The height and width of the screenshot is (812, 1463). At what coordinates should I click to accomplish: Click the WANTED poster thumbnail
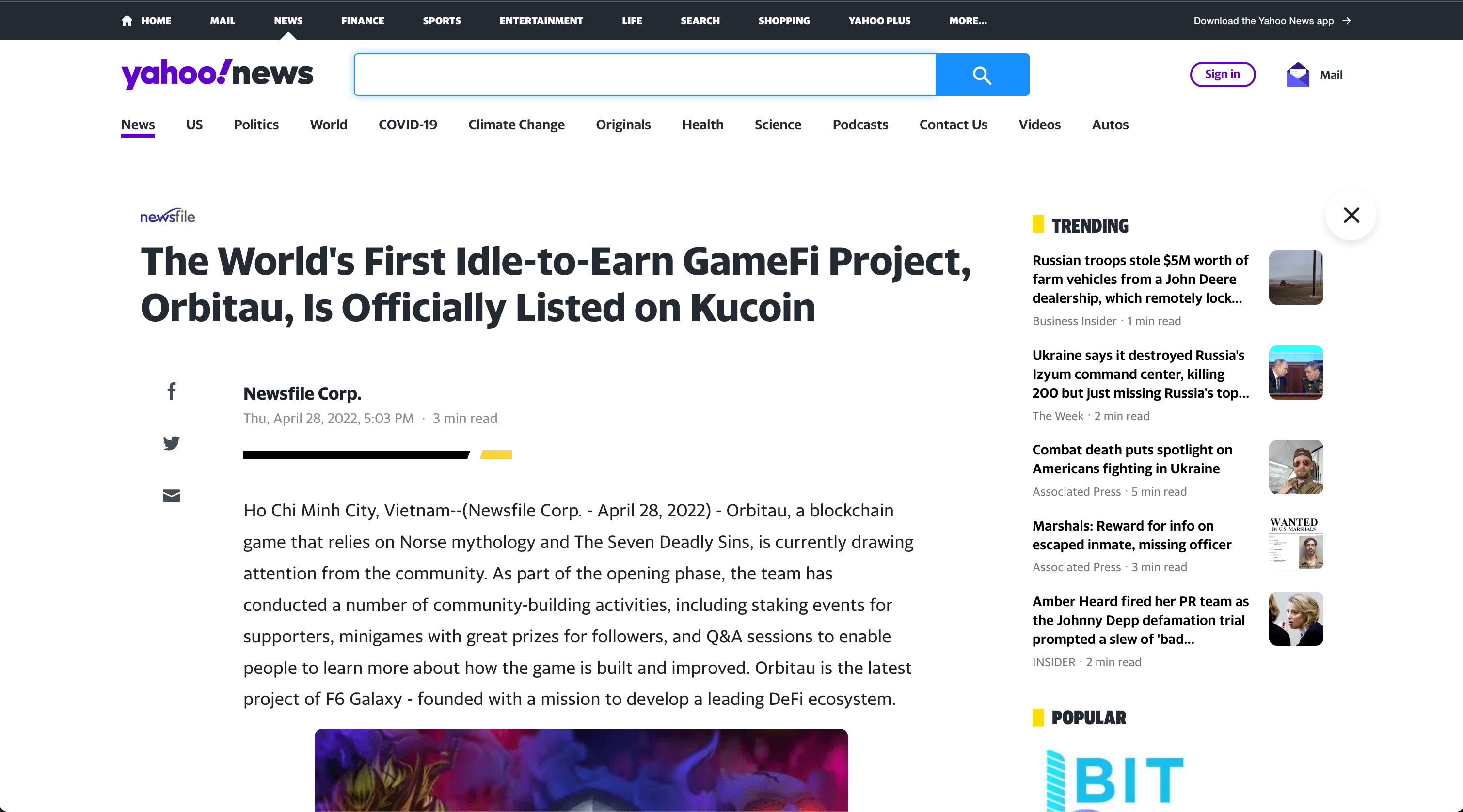pyautogui.click(x=1296, y=543)
